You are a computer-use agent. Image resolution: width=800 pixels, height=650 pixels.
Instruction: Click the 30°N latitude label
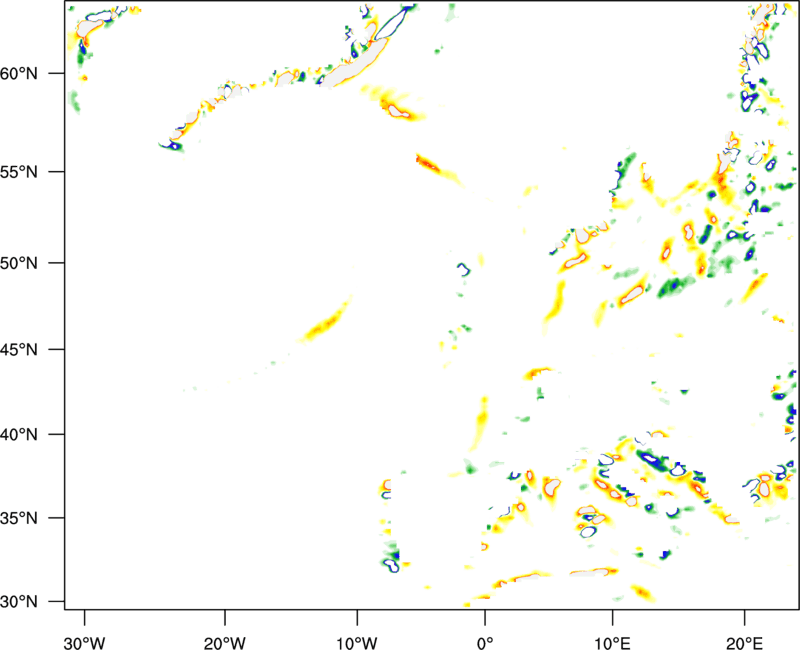click(19, 602)
